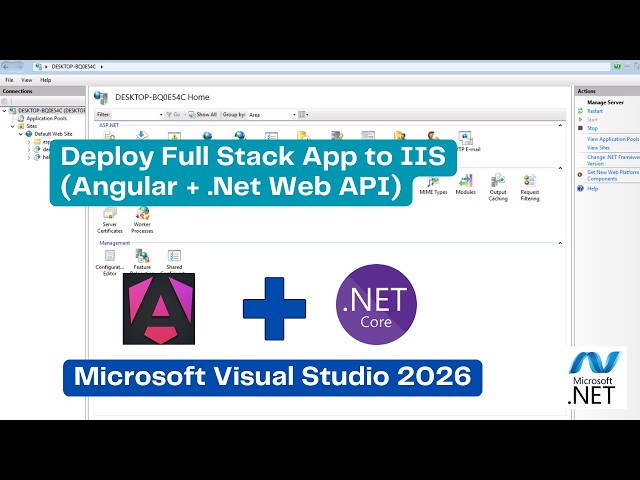
Task: Click the Show All filter button
Action: (x=202, y=115)
